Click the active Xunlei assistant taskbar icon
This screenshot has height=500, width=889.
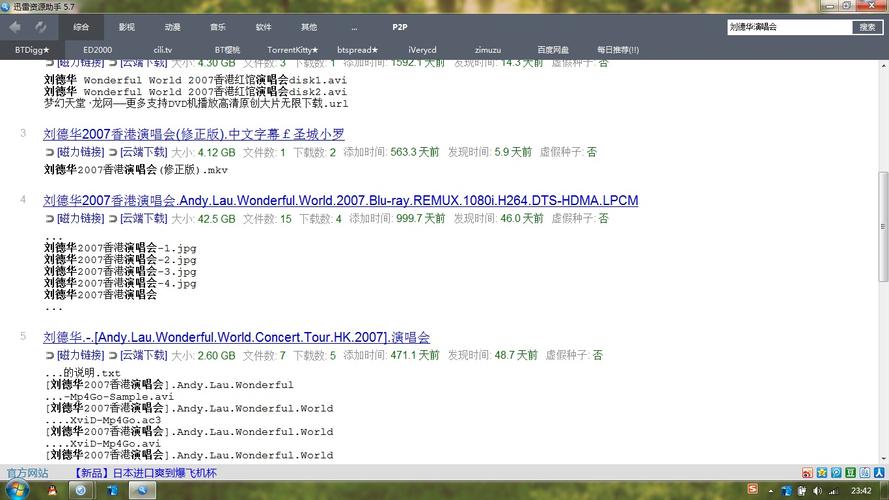point(142,491)
